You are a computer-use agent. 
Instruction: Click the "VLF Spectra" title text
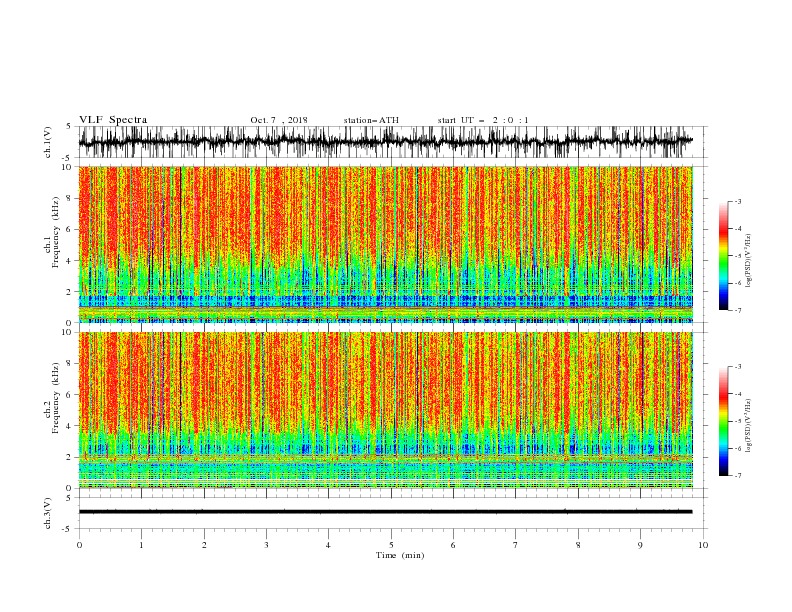point(113,120)
